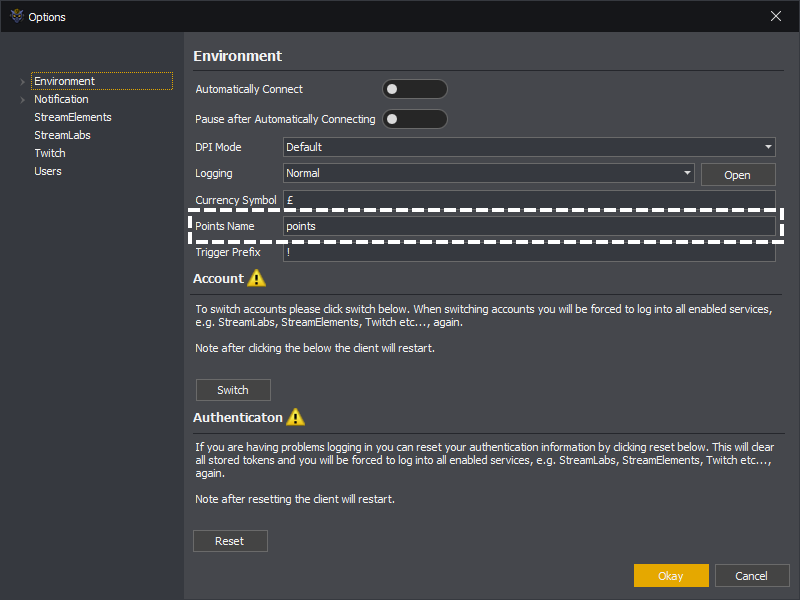
Task: Select Environment in the options tree
Action: click(x=102, y=81)
